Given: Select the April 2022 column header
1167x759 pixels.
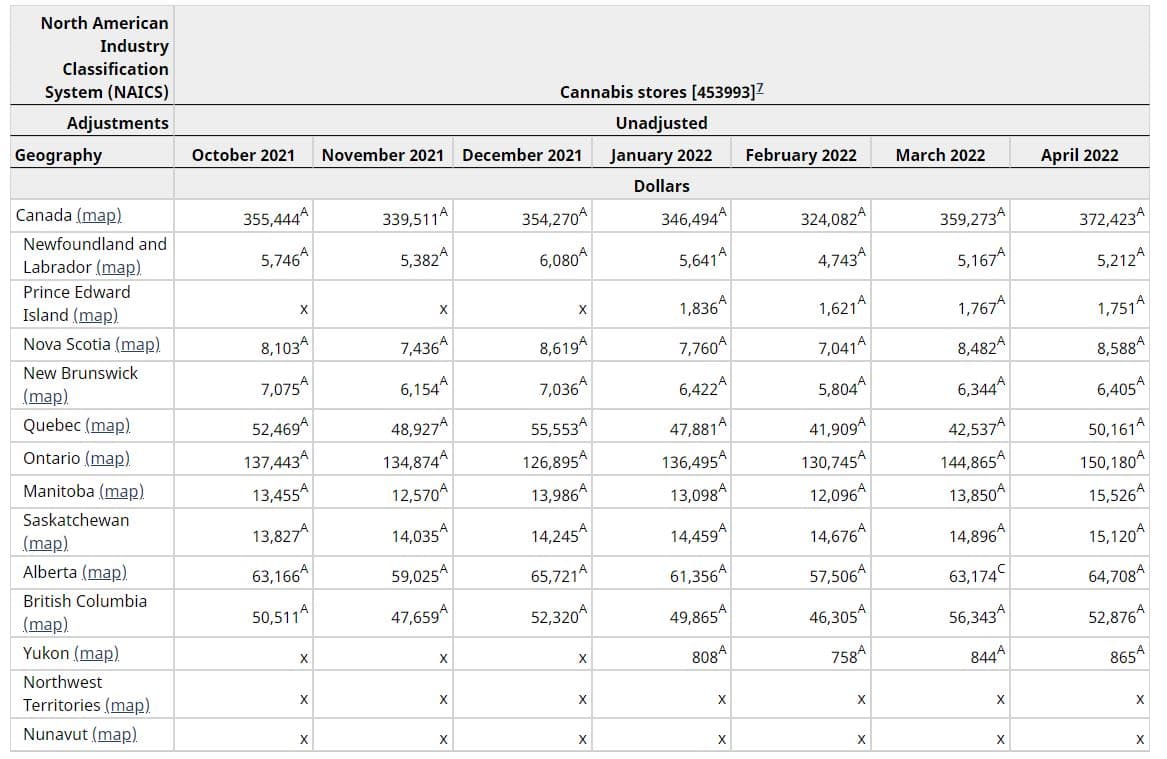Looking at the screenshot, I should click(1080, 155).
